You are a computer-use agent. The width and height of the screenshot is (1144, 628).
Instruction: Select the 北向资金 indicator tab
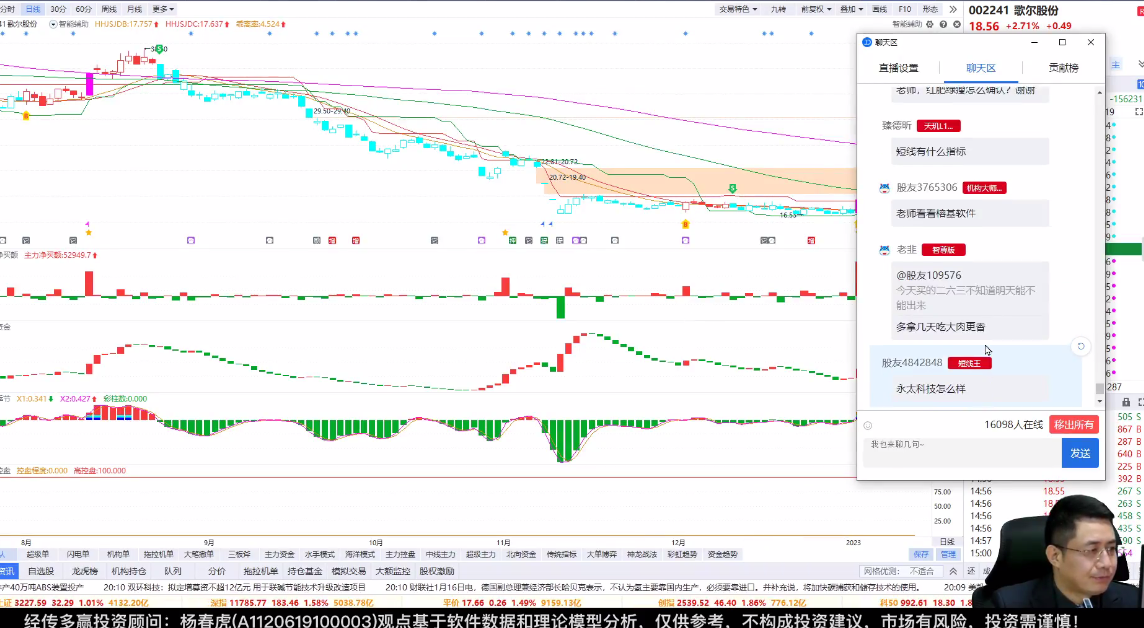[521, 554]
